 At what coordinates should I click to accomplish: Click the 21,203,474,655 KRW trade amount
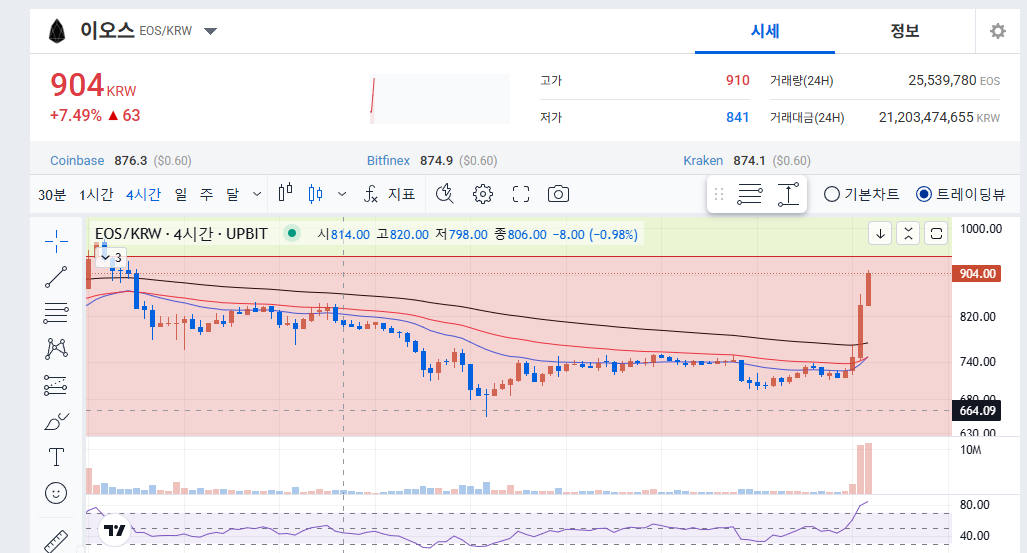(x=939, y=117)
